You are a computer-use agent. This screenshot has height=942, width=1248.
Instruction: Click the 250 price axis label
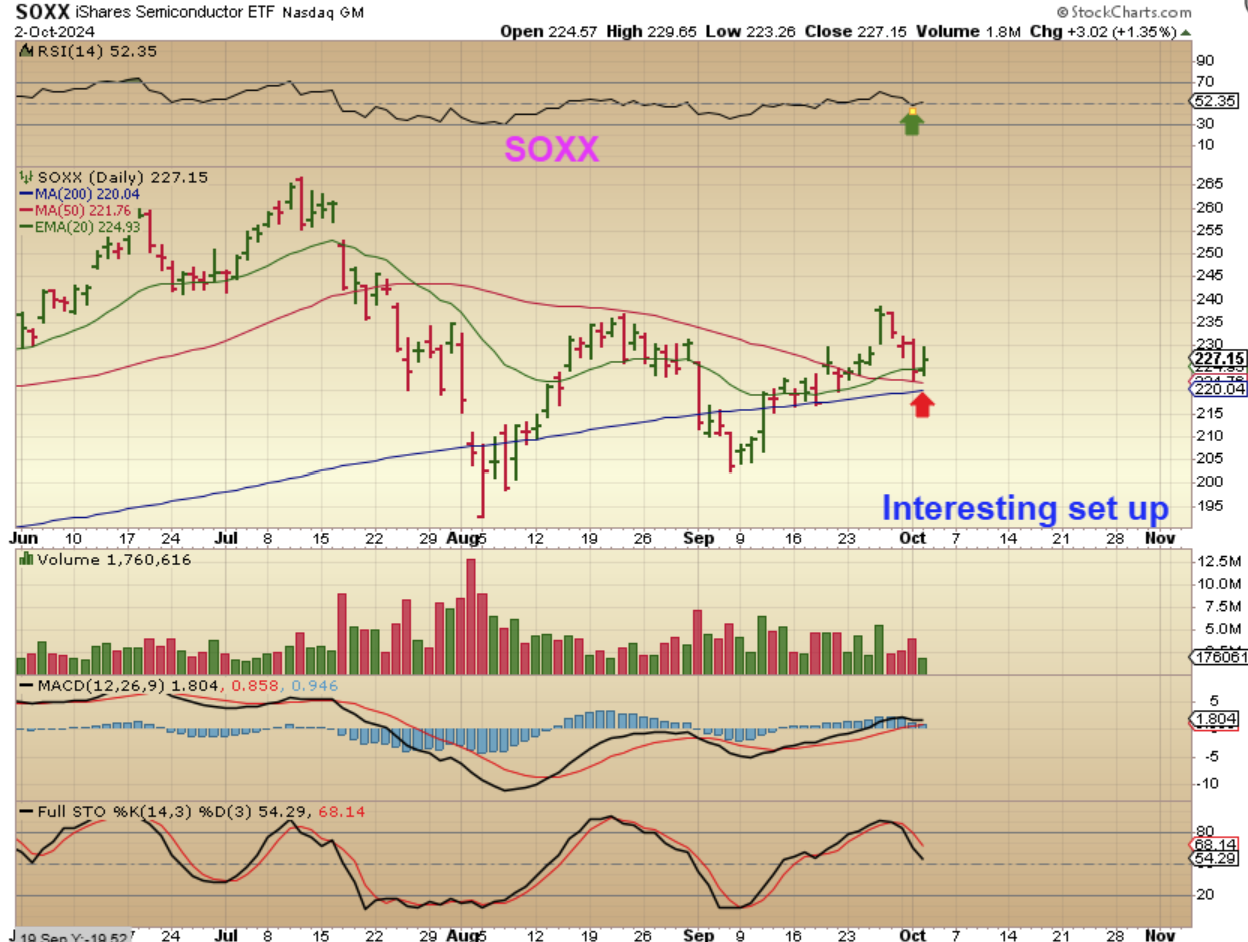point(1208,253)
